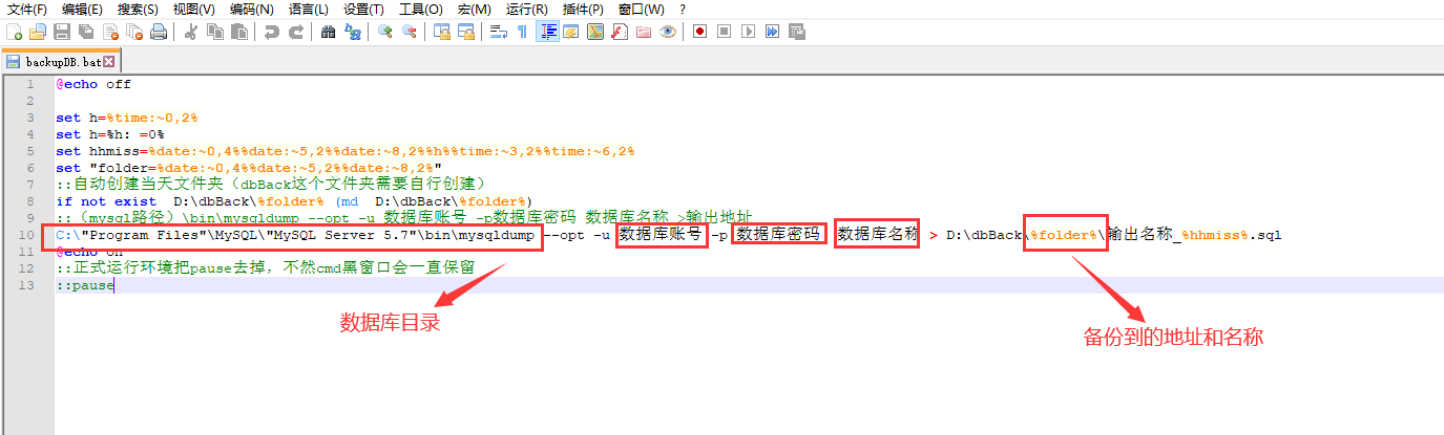Toggle the indent guide button
The height and width of the screenshot is (435, 1444).
pos(547,32)
